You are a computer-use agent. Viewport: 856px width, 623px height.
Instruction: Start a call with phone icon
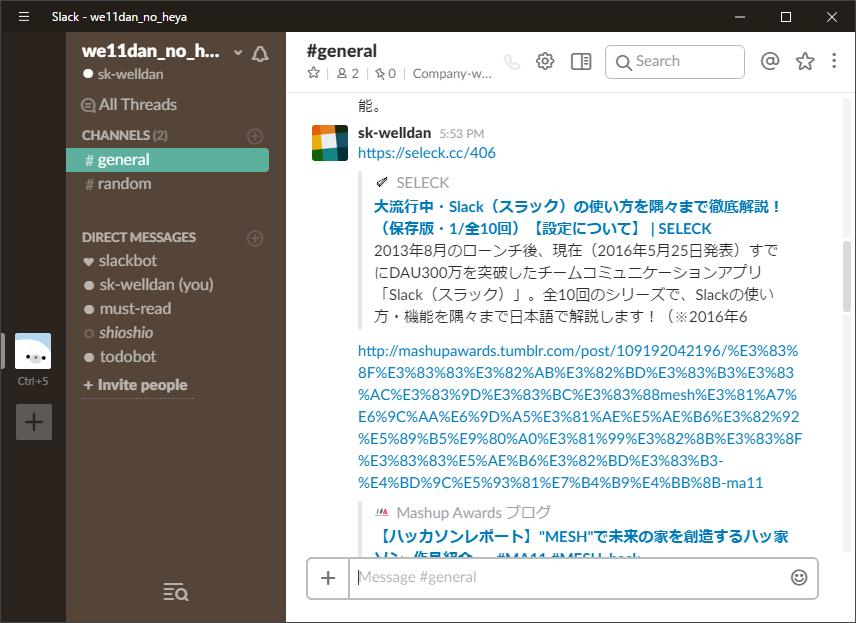coord(512,62)
